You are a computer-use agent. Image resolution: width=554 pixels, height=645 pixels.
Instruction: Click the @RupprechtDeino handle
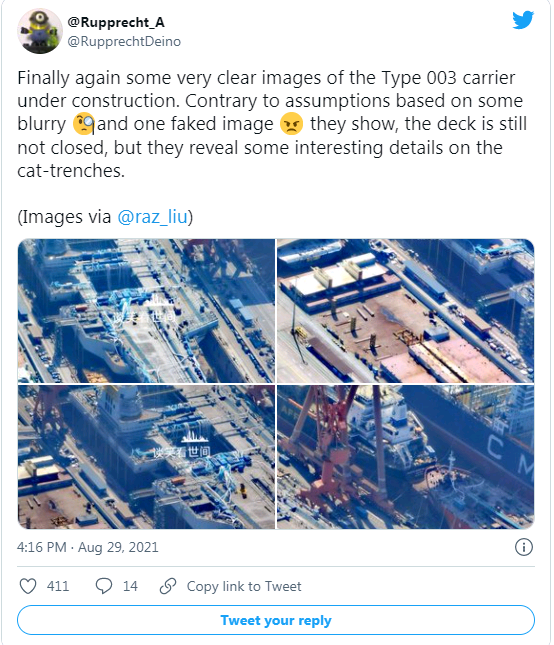(124, 42)
